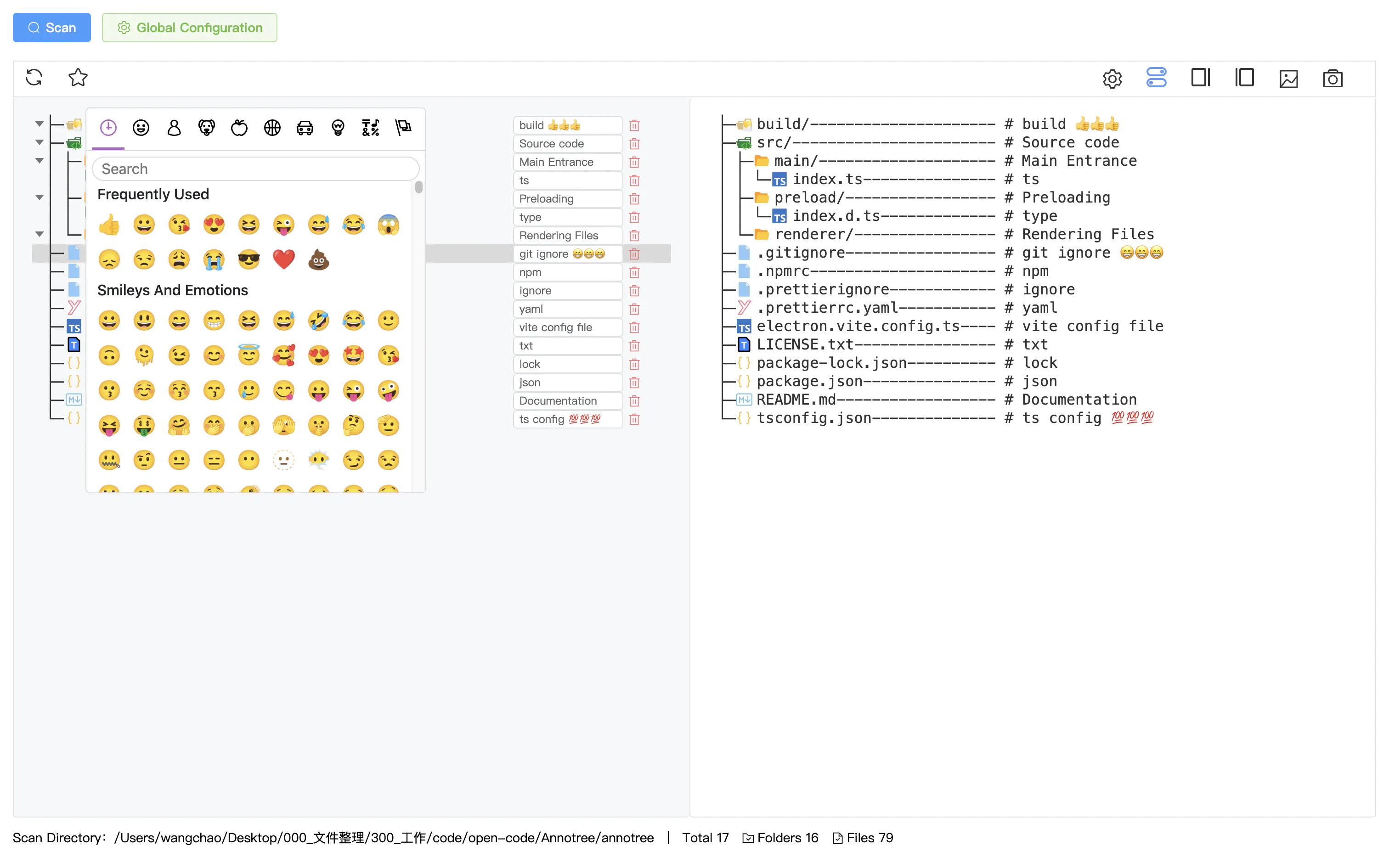Screen dimensions: 1389x868
Task: Click the Scan button
Action: 51,28
